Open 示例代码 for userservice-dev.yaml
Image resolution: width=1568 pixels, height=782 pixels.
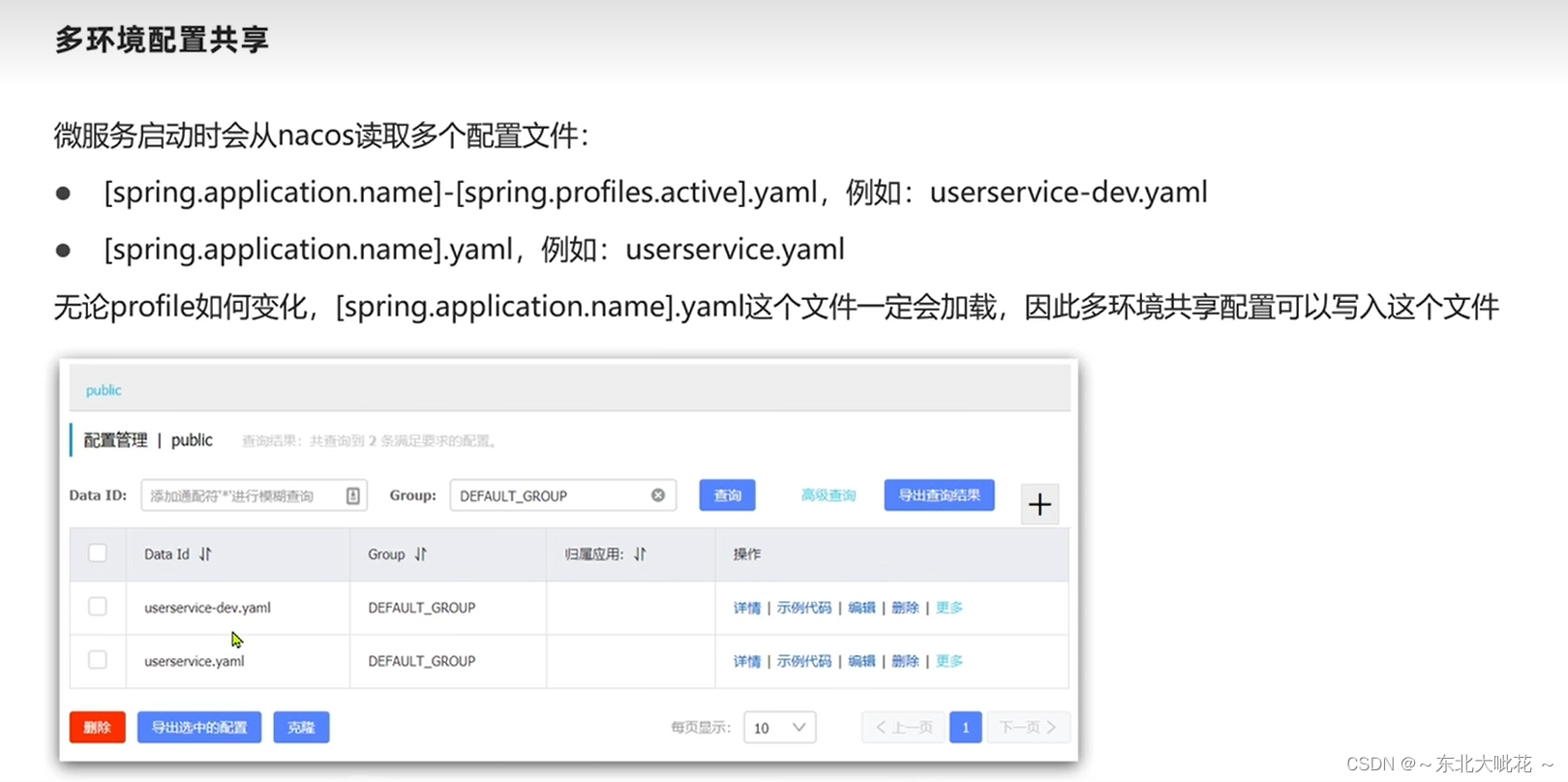click(x=804, y=608)
